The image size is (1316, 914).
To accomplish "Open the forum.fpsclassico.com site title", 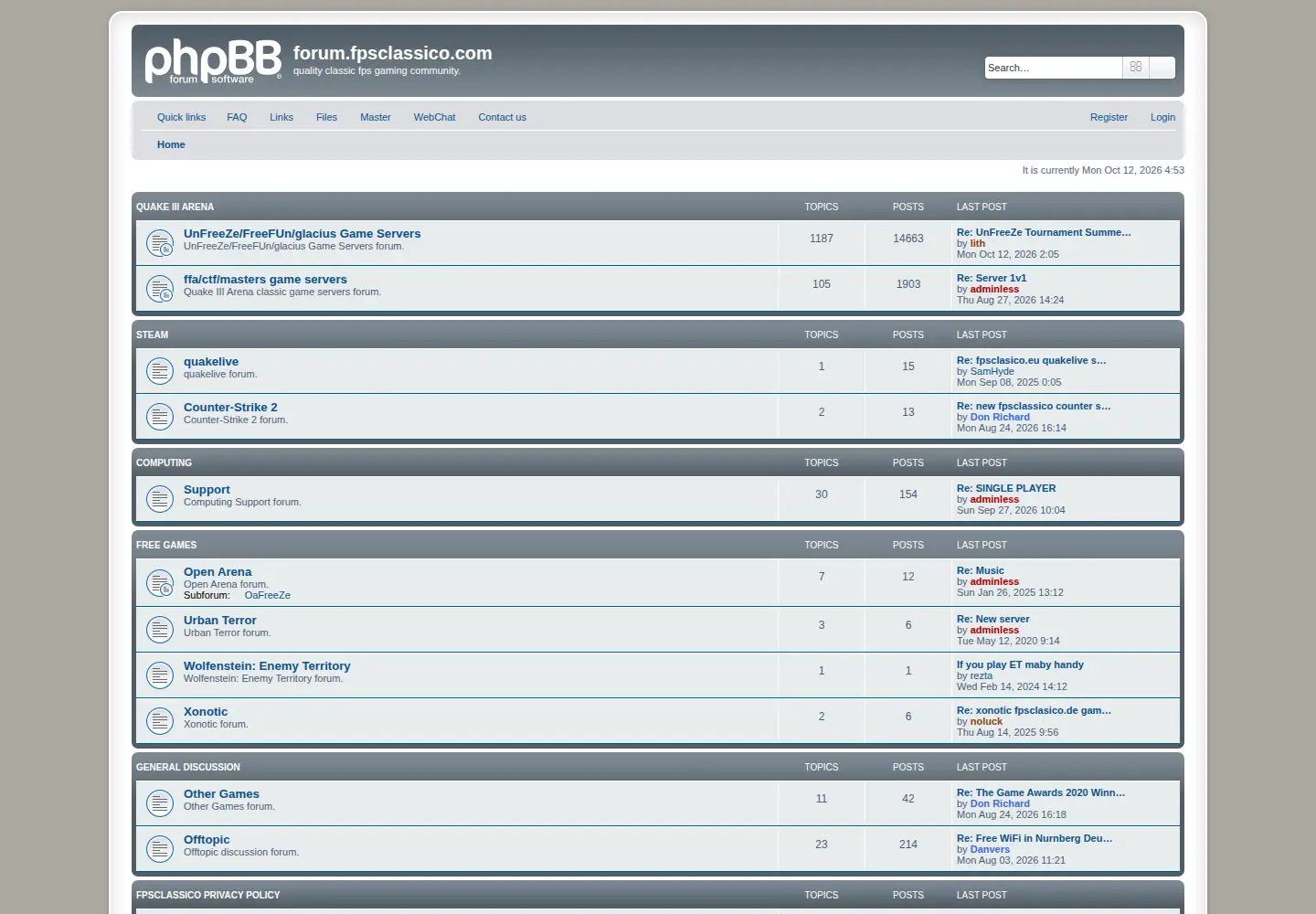I will click(392, 53).
